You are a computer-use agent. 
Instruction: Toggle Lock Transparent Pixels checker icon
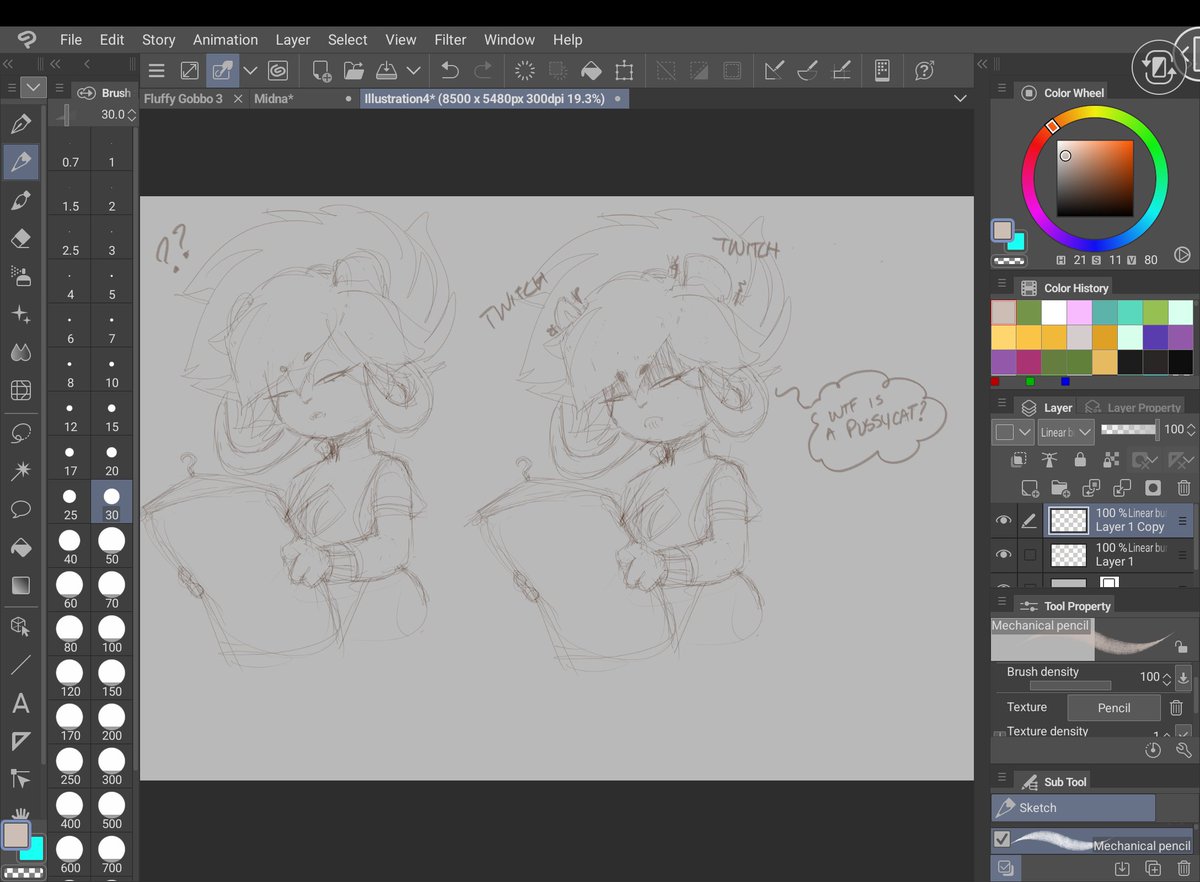click(1111, 459)
